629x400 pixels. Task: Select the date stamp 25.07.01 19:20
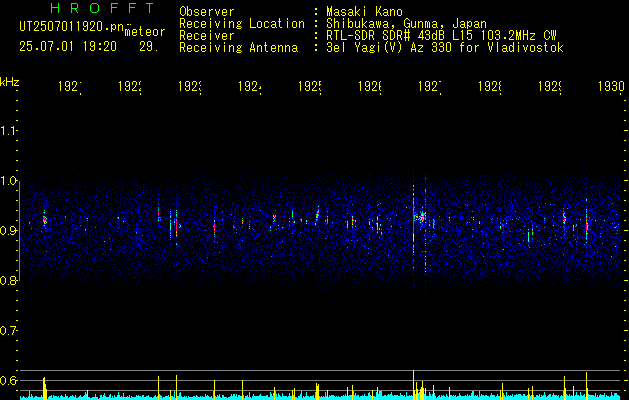coord(68,47)
